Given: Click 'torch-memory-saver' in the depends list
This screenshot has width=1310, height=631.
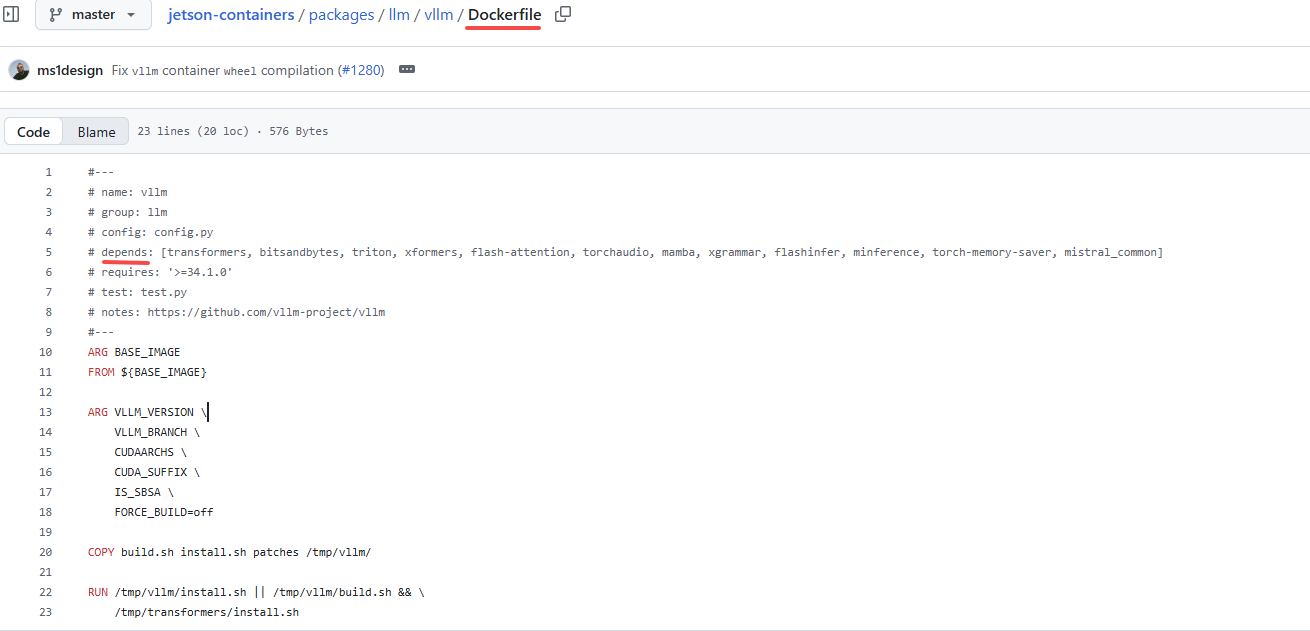Looking at the screenshot, I should click(x=992, y=252).
